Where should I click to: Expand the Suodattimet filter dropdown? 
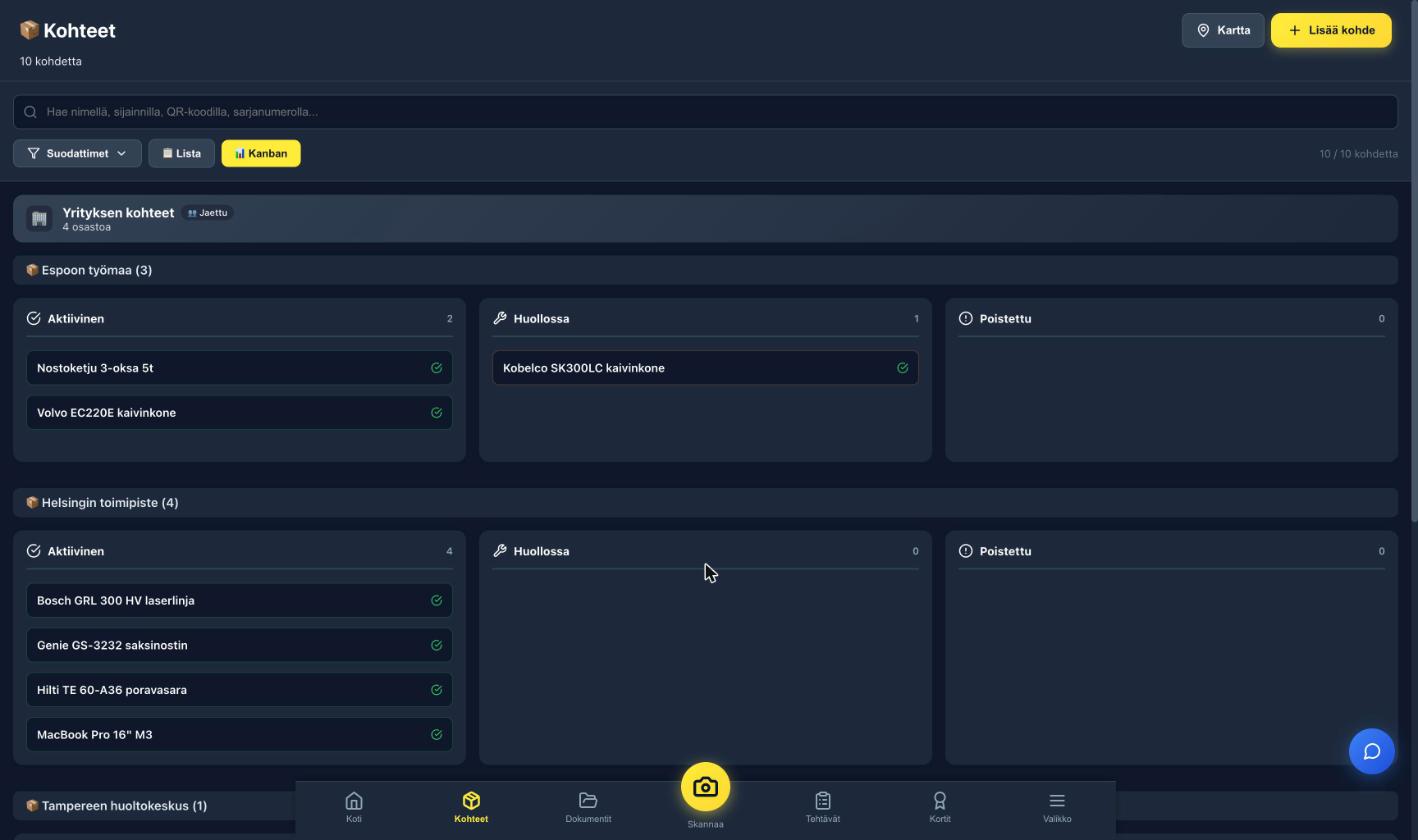coord(77,153)
